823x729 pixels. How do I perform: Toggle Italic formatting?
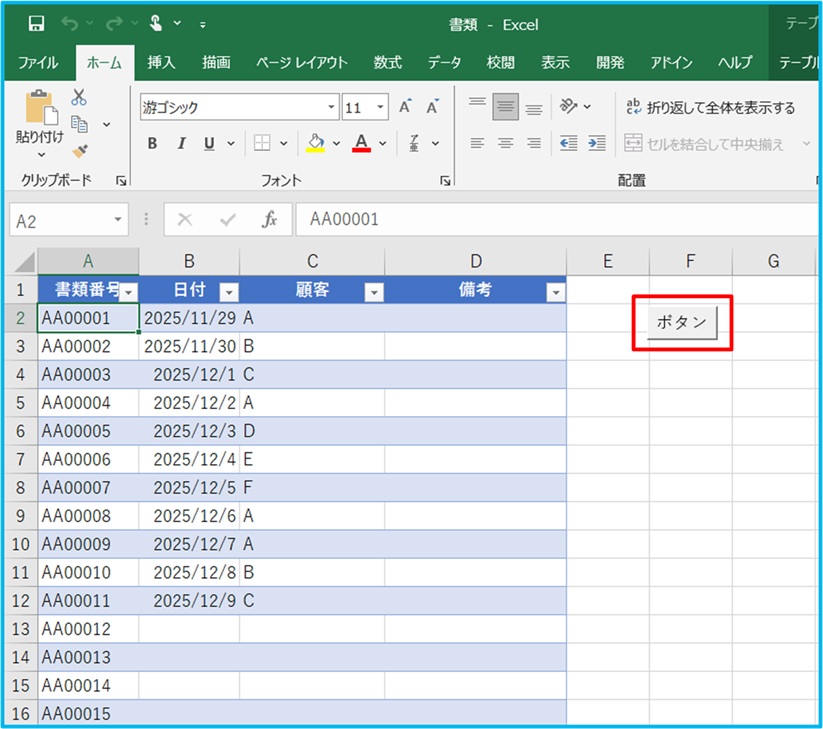(180, 144)
